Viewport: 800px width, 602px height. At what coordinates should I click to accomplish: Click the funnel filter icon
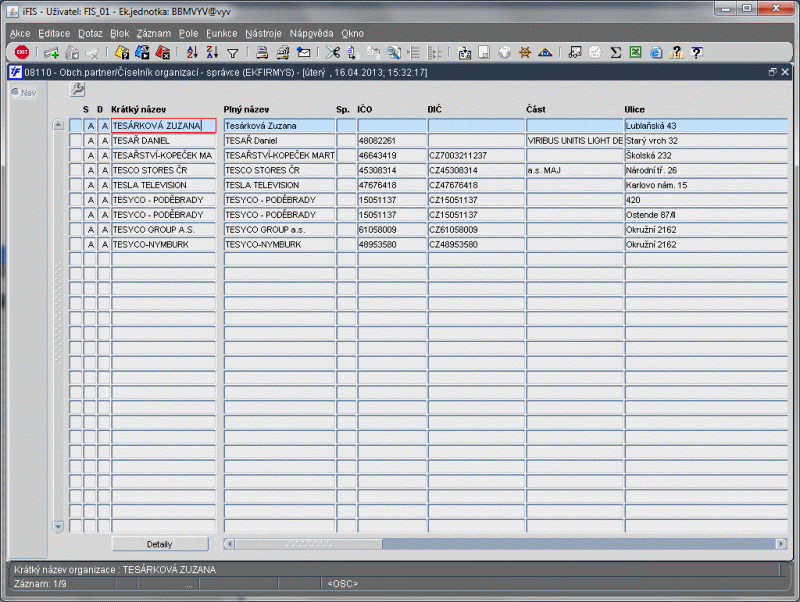(232, 53)
